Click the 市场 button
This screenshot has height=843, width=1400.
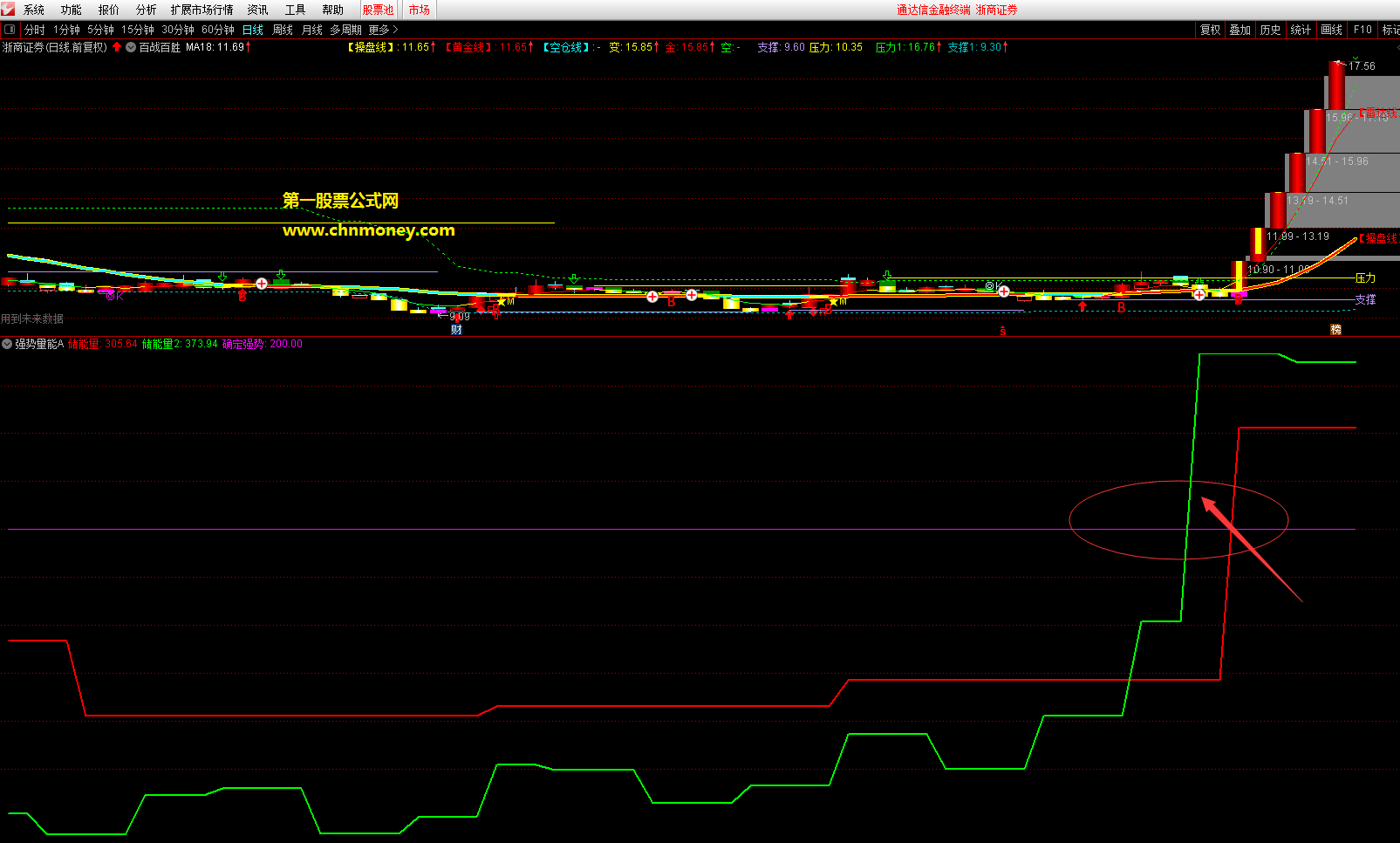[419, 10]
